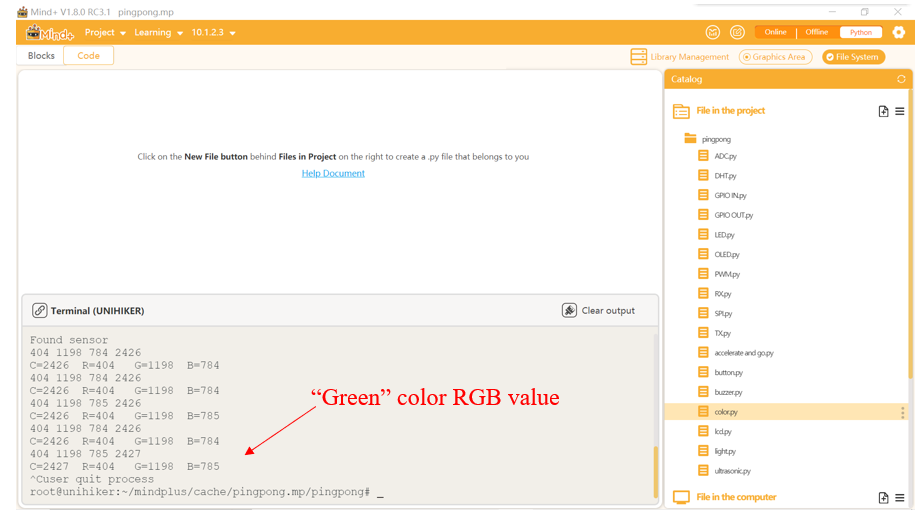This screenshot has height=514, width=924.
Task: Switch to the Blocks tab
Action: [41, 55]
